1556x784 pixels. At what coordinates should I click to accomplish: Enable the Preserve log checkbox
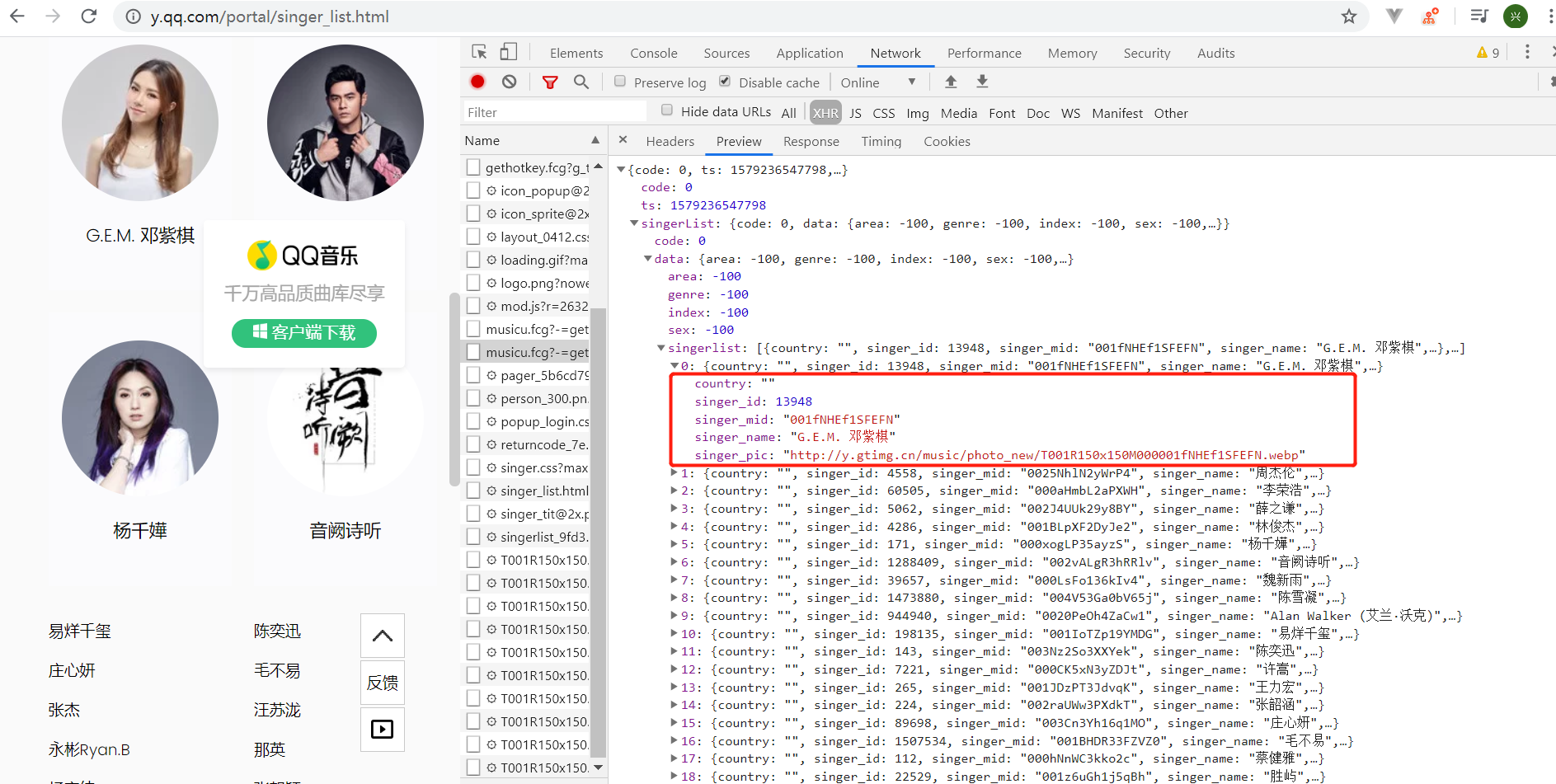click(x=620, y=81)
